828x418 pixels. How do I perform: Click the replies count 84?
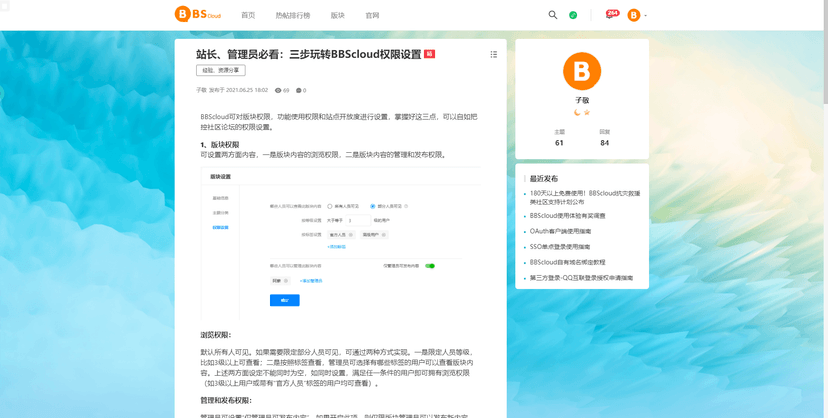click(605, 142)
